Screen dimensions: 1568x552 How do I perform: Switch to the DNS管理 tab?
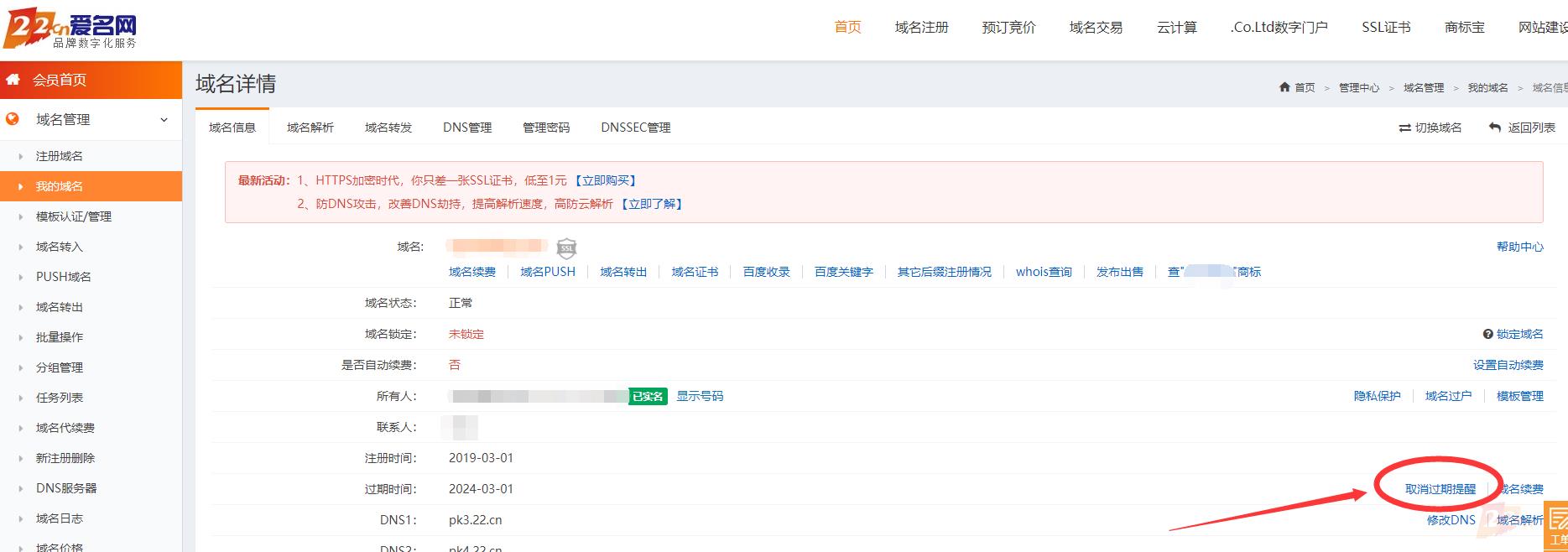(467, 128)
